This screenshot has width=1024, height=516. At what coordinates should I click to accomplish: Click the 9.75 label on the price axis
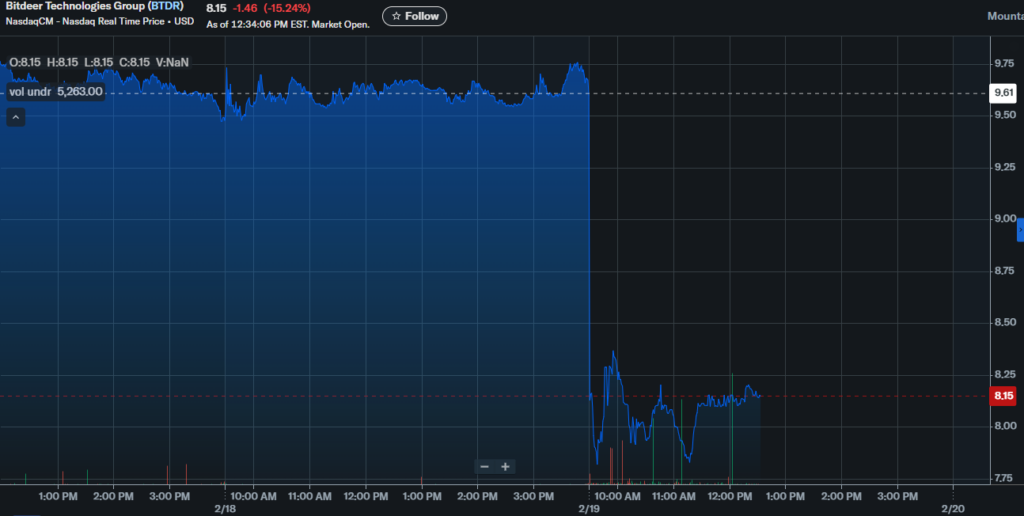click(1004, 63)
